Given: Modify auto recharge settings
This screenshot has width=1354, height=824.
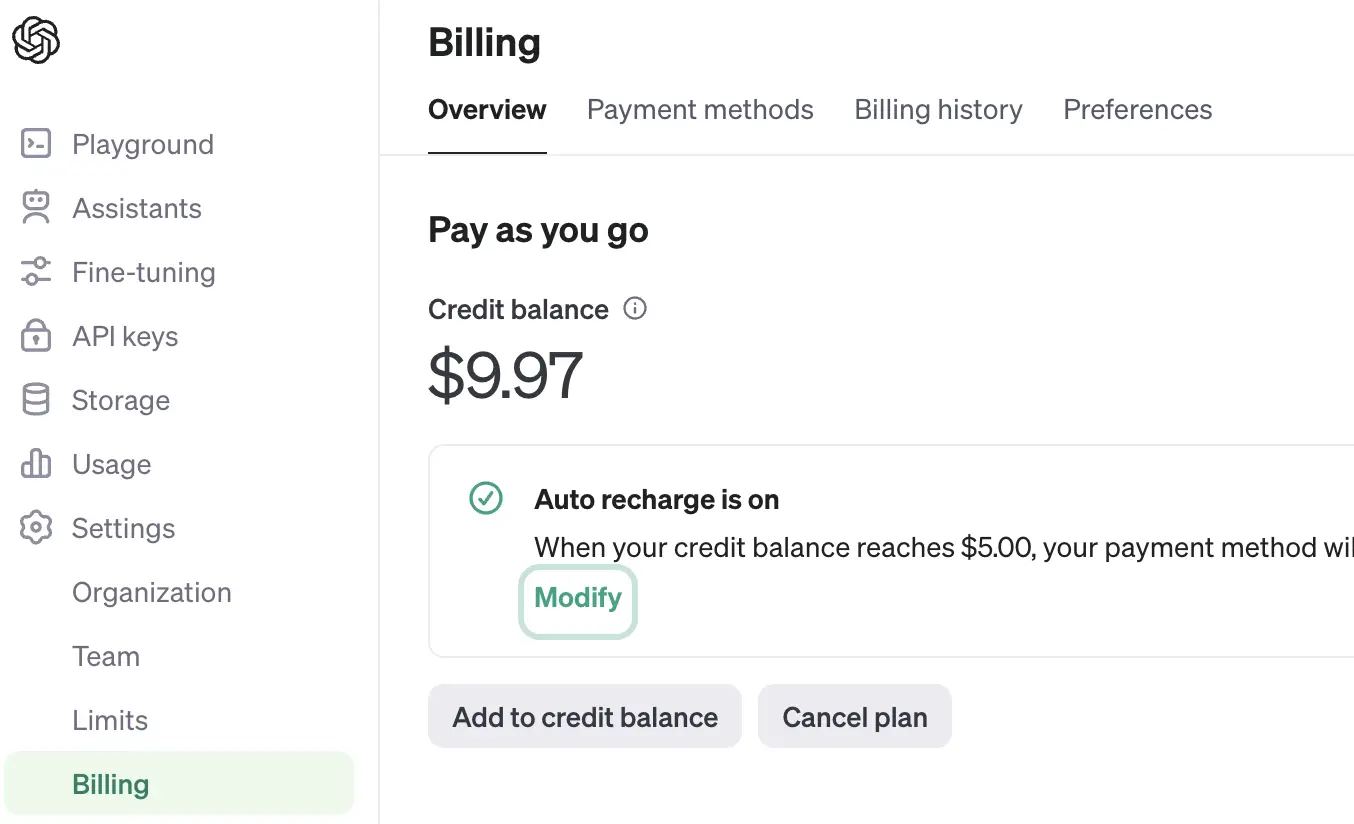Looking at the screenshot, I should point(578,598).
